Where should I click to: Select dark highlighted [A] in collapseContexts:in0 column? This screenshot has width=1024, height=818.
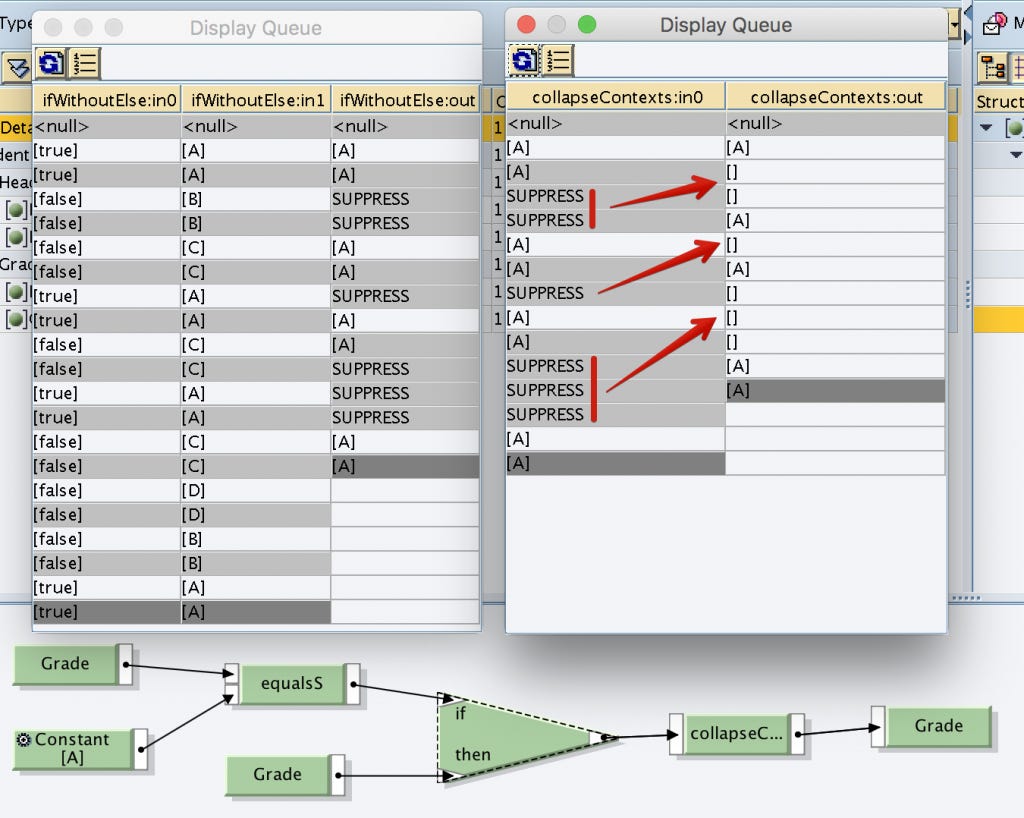615,464
